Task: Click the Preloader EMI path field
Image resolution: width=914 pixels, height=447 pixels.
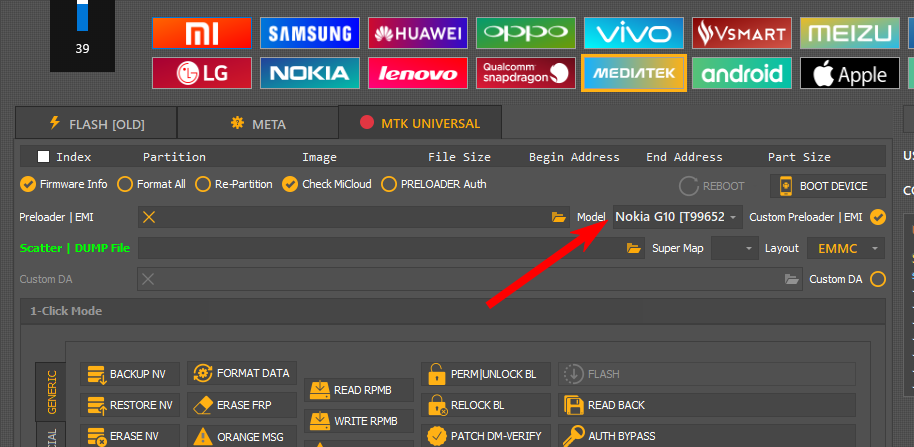Action: click(x=354, y=217)
